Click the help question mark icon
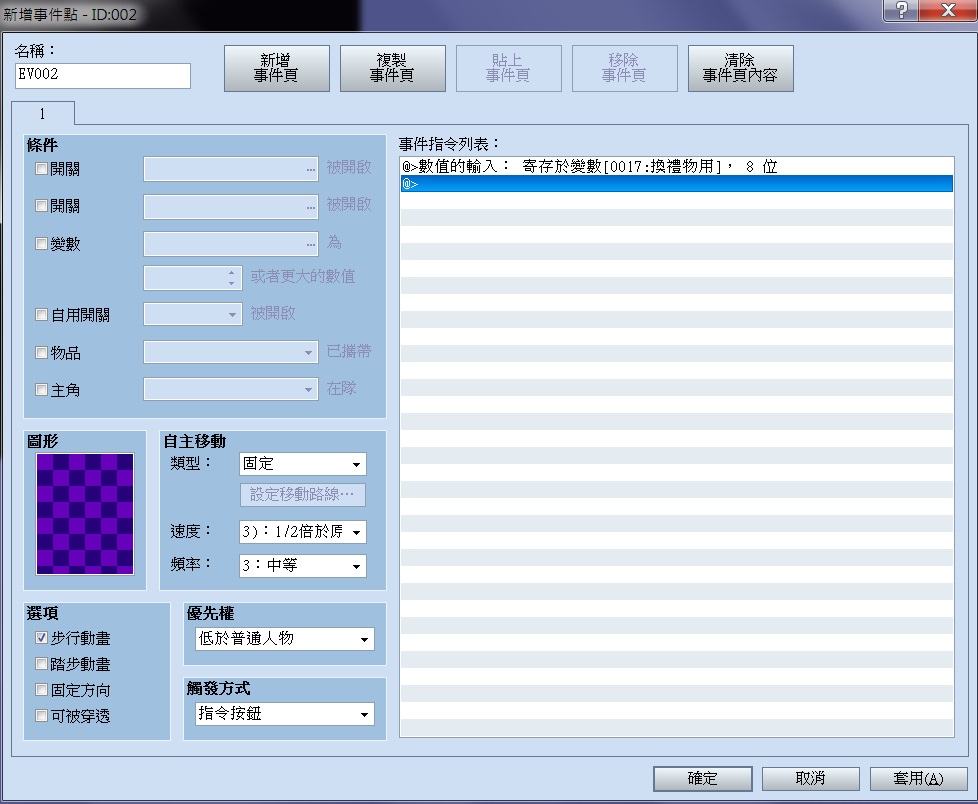Viewport: 978px width, 804px height. [901, 10]
